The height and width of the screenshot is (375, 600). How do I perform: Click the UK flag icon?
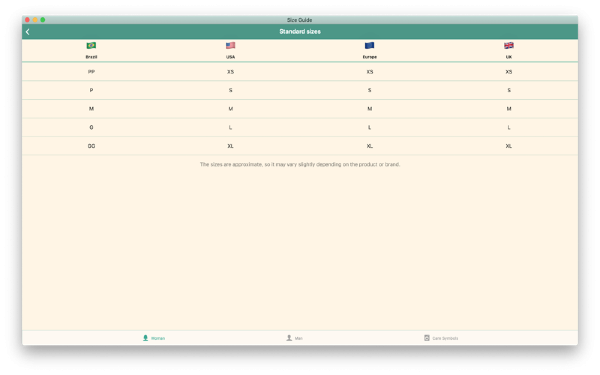click(x=509, y=46)
